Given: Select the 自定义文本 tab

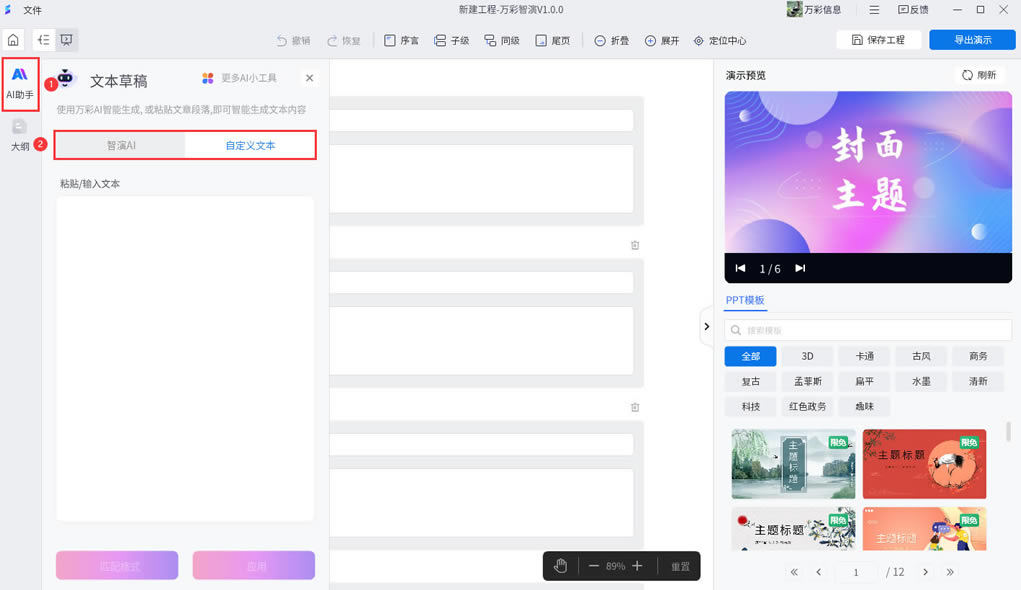Looking at the screenshot, I should pyautogui.click(x=250, y=145).
